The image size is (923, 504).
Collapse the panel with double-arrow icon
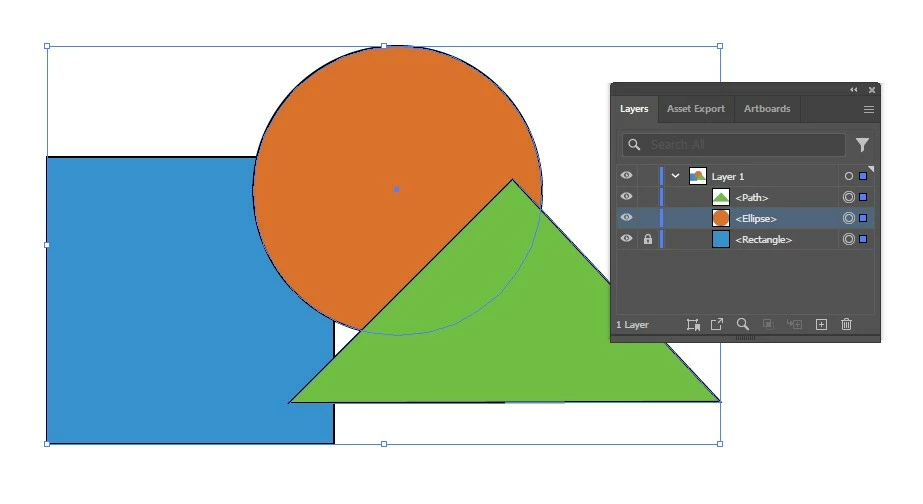854,90
